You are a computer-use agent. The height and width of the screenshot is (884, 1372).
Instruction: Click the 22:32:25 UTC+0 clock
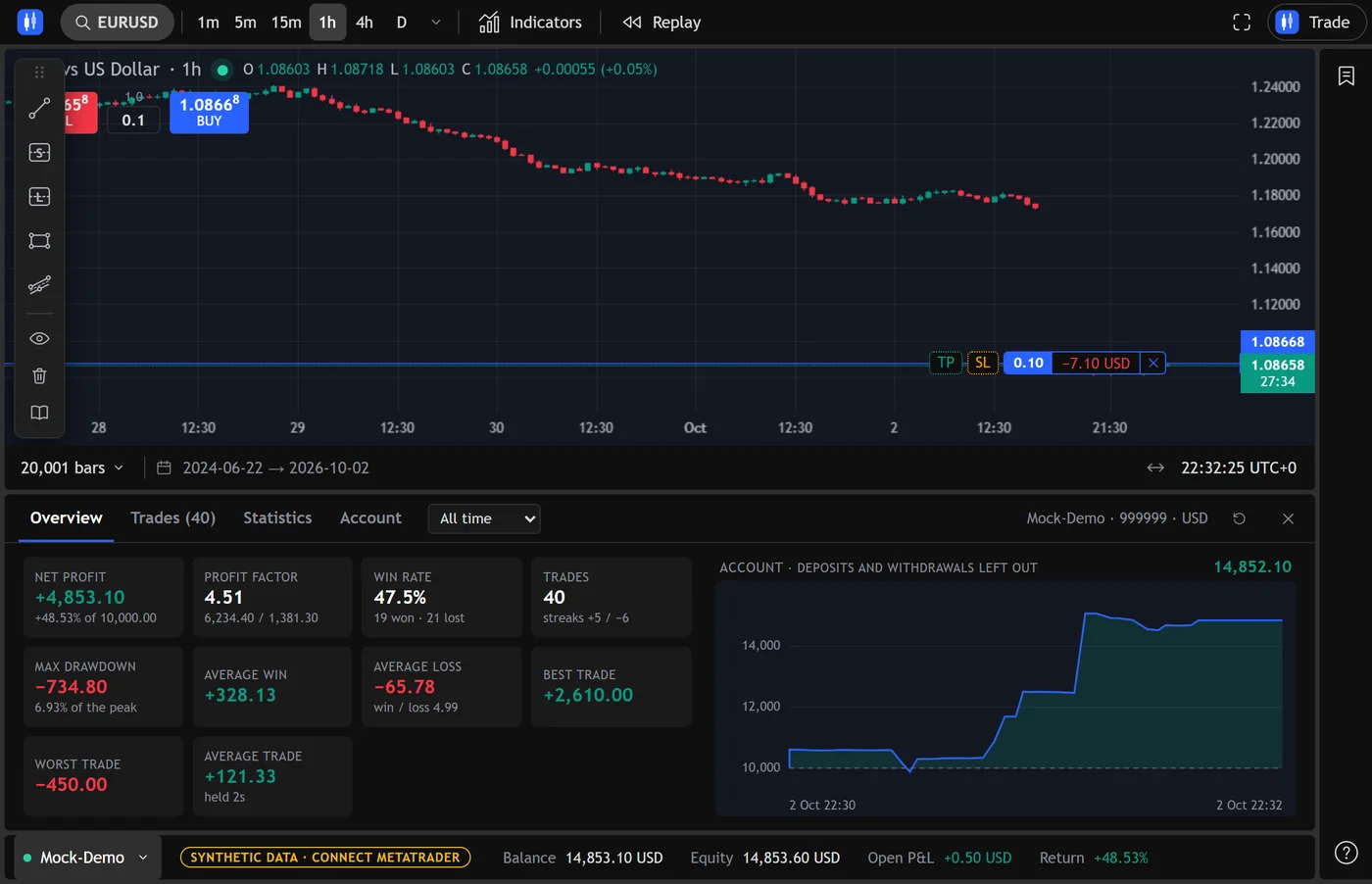point(1239,467)
